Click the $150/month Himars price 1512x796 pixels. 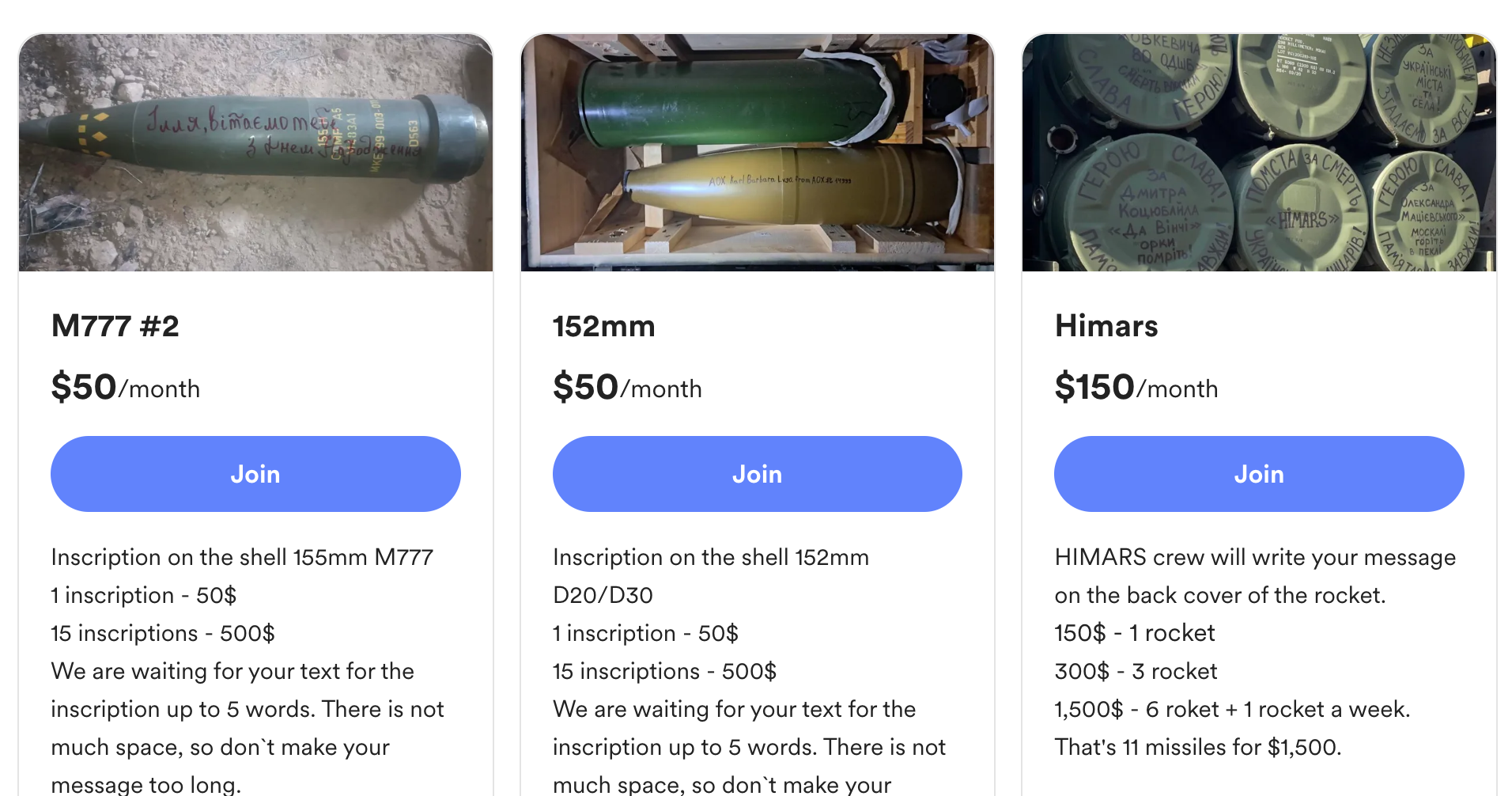click(1136, 388)
